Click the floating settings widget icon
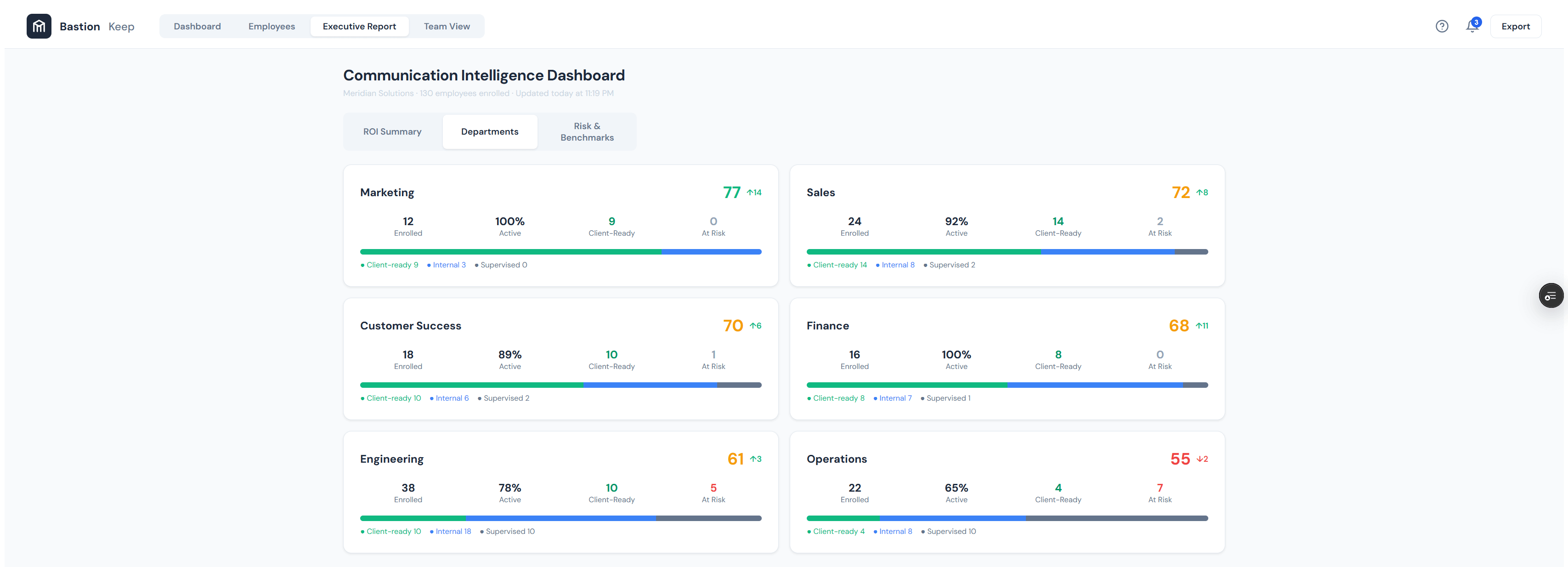 tap(1551, 296)
